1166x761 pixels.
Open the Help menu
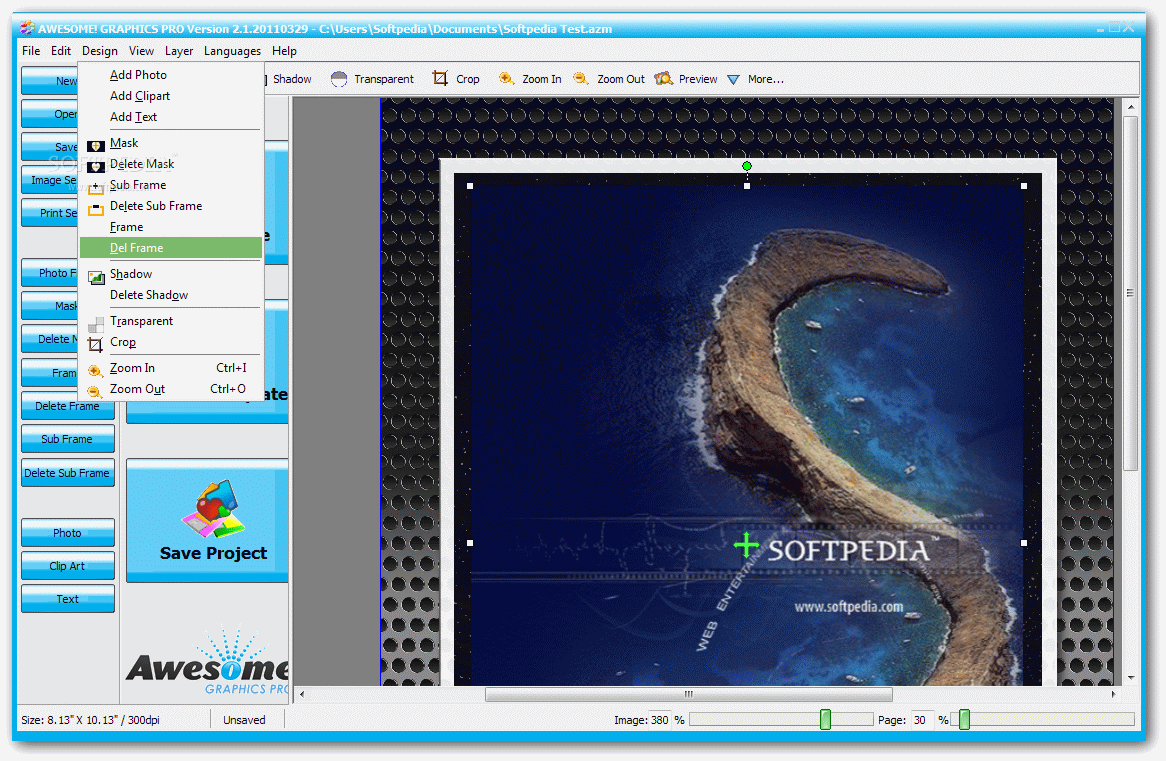pyautogui.click(x=284, y=51)
